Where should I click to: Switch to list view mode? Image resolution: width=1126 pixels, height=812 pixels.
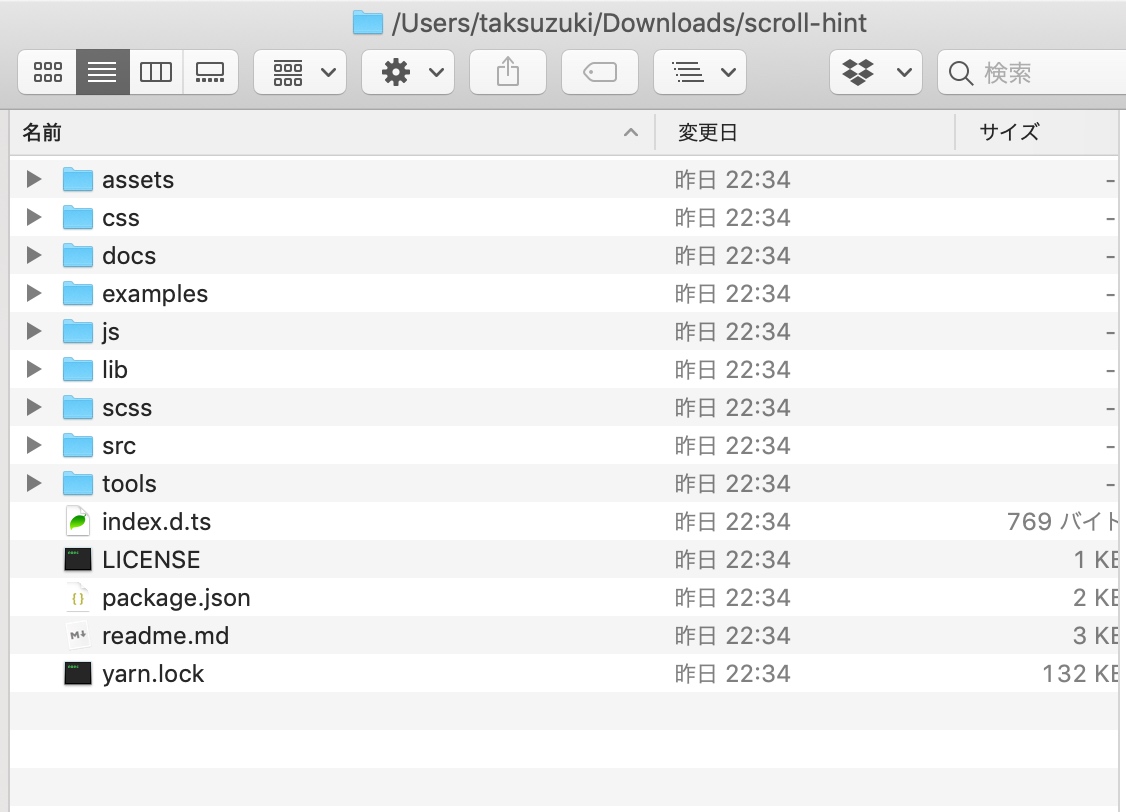coord(102,72)
